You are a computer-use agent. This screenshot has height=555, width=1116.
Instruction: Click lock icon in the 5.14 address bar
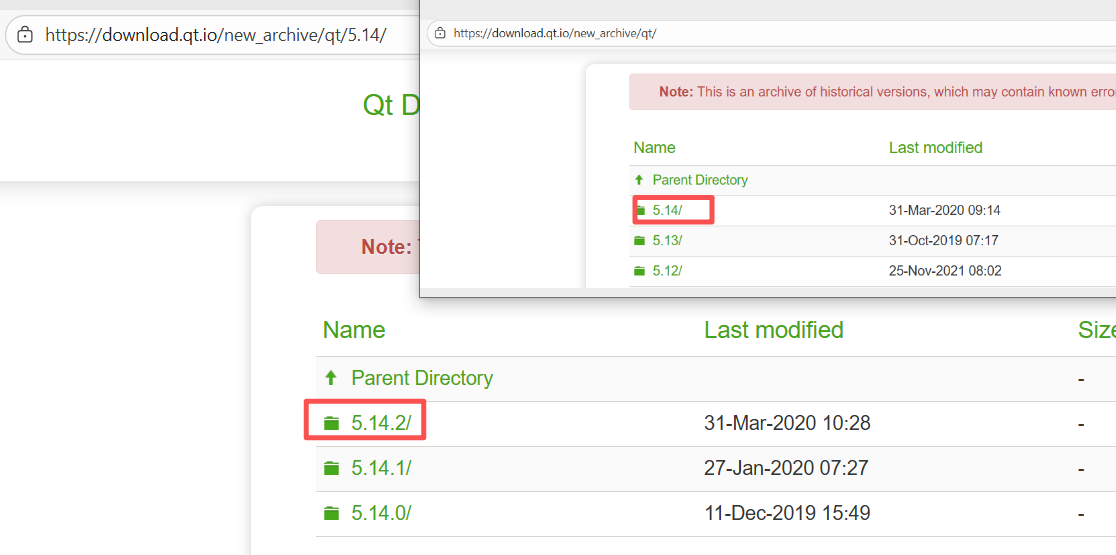(x=25, y=34)
